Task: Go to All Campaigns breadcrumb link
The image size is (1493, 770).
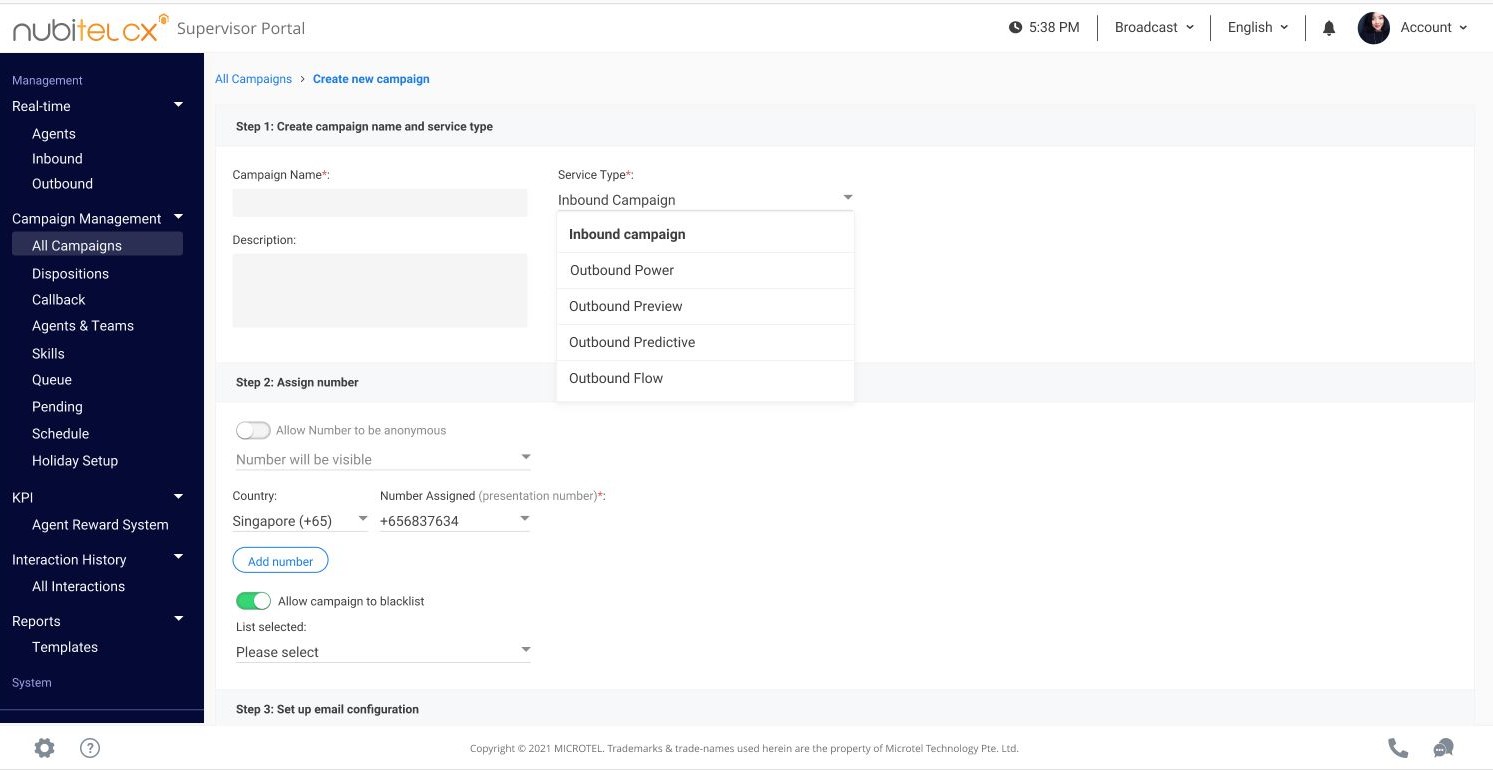Action: click(x=253, y=79)
